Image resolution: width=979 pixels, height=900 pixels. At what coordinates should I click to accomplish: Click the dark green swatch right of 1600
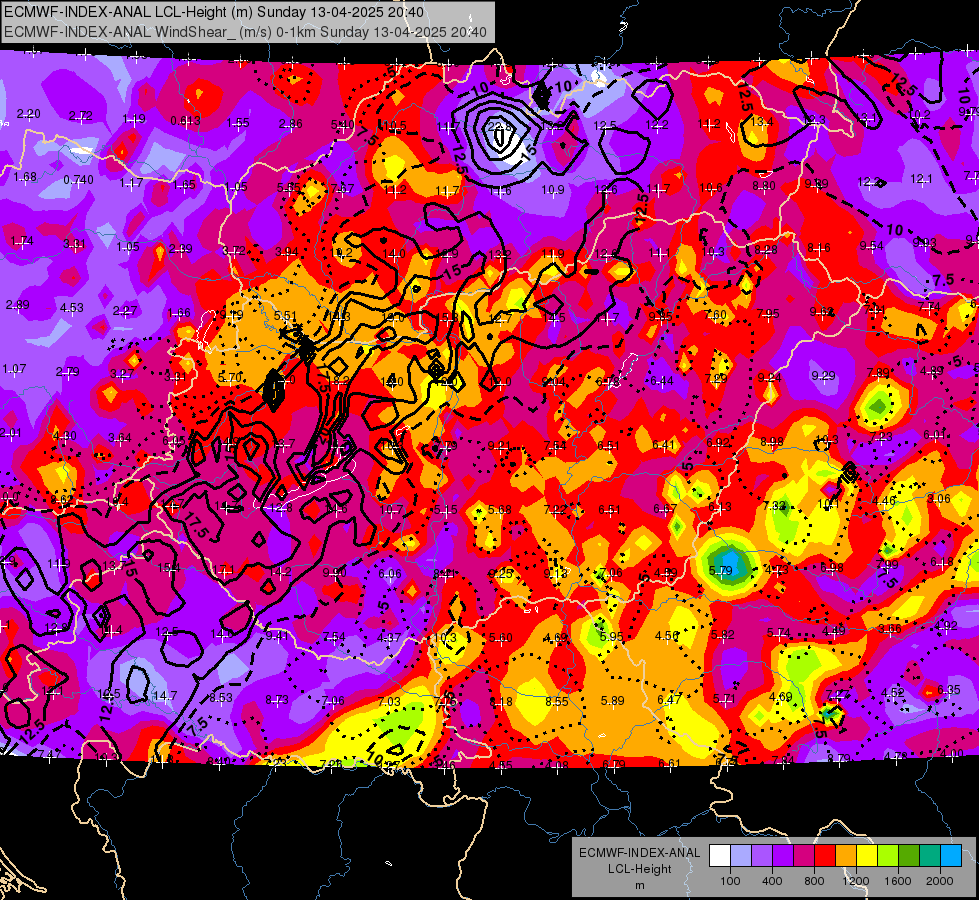tap(909, 856)
